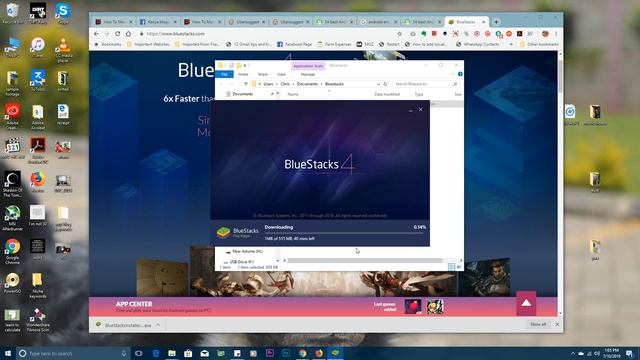Open the Farm Expenses bookmark
The image size is (640, 360).
(334, 44)
